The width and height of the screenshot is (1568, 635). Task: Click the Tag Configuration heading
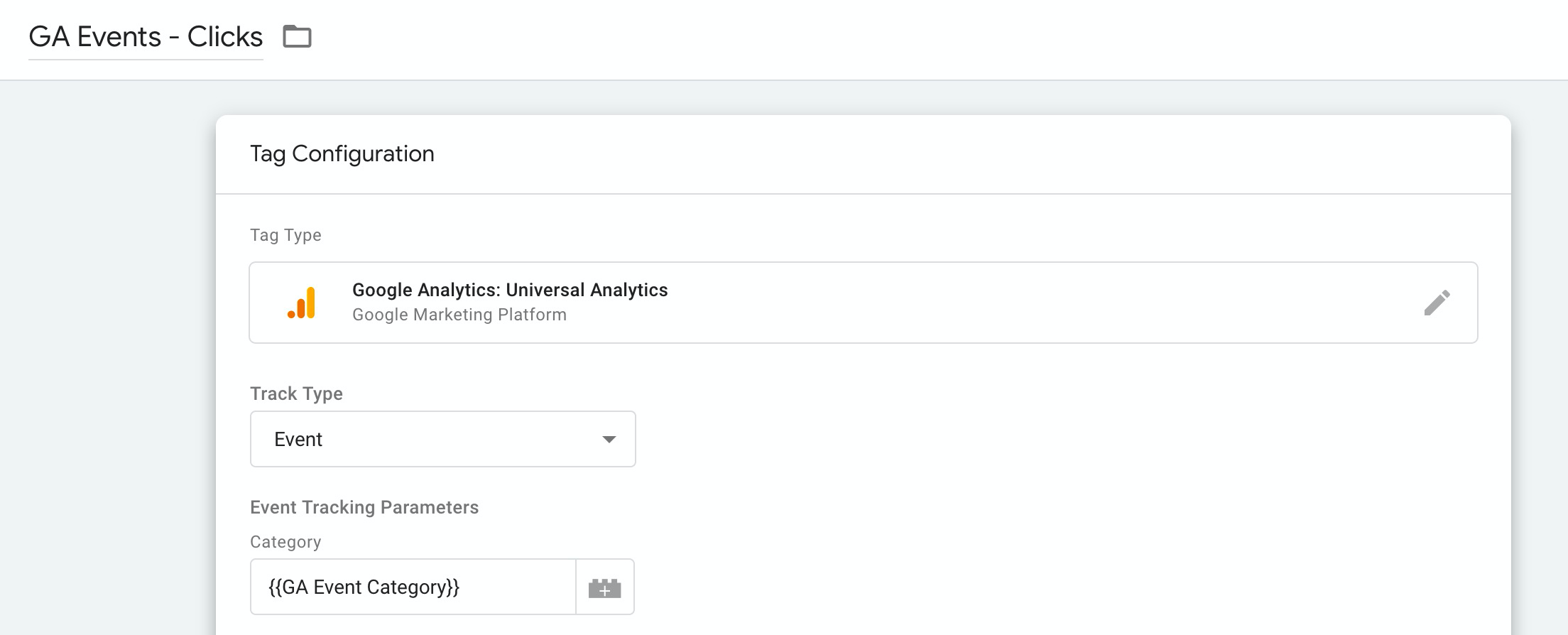coord(342,154)
